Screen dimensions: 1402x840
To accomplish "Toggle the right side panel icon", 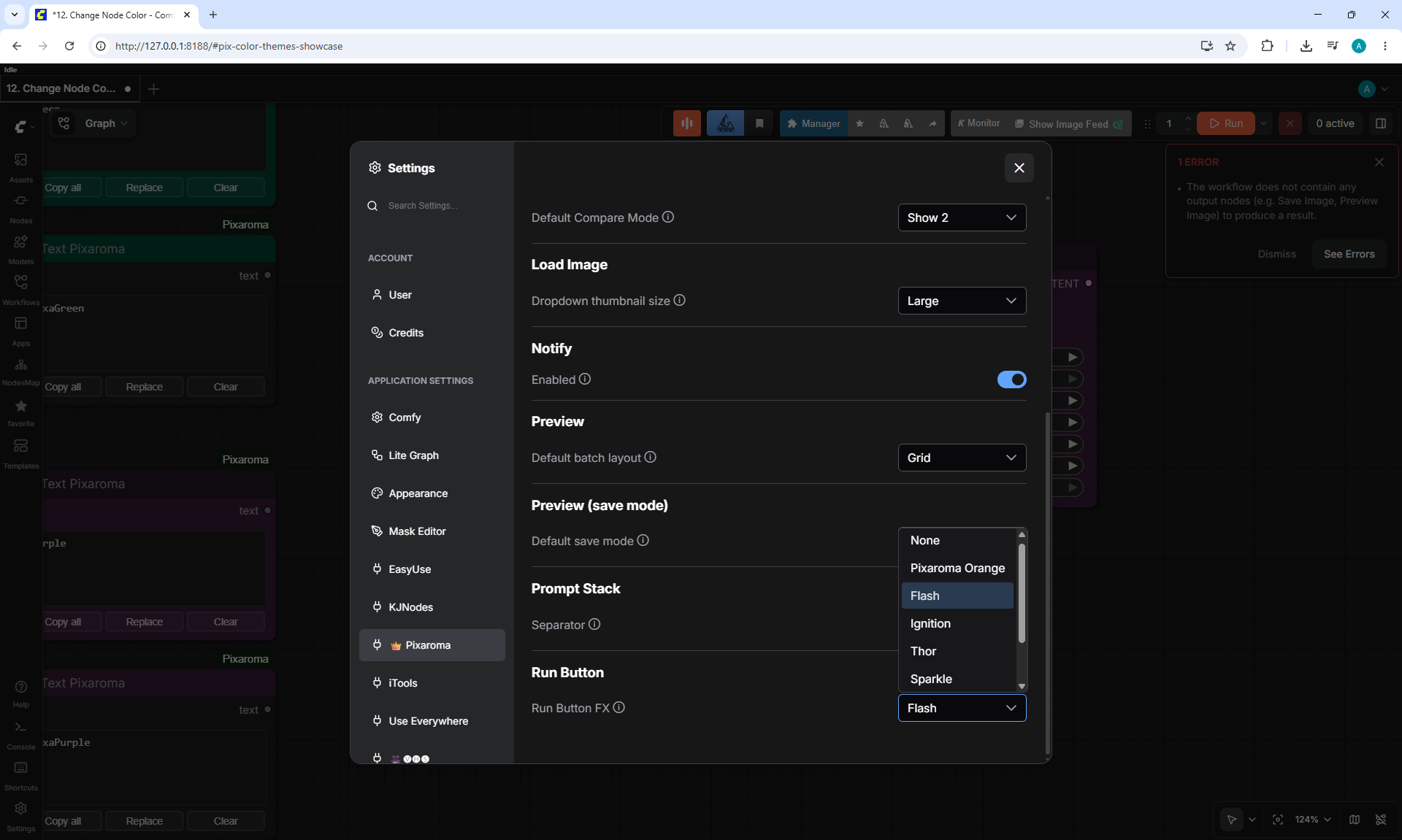I will click(1380, 123).
